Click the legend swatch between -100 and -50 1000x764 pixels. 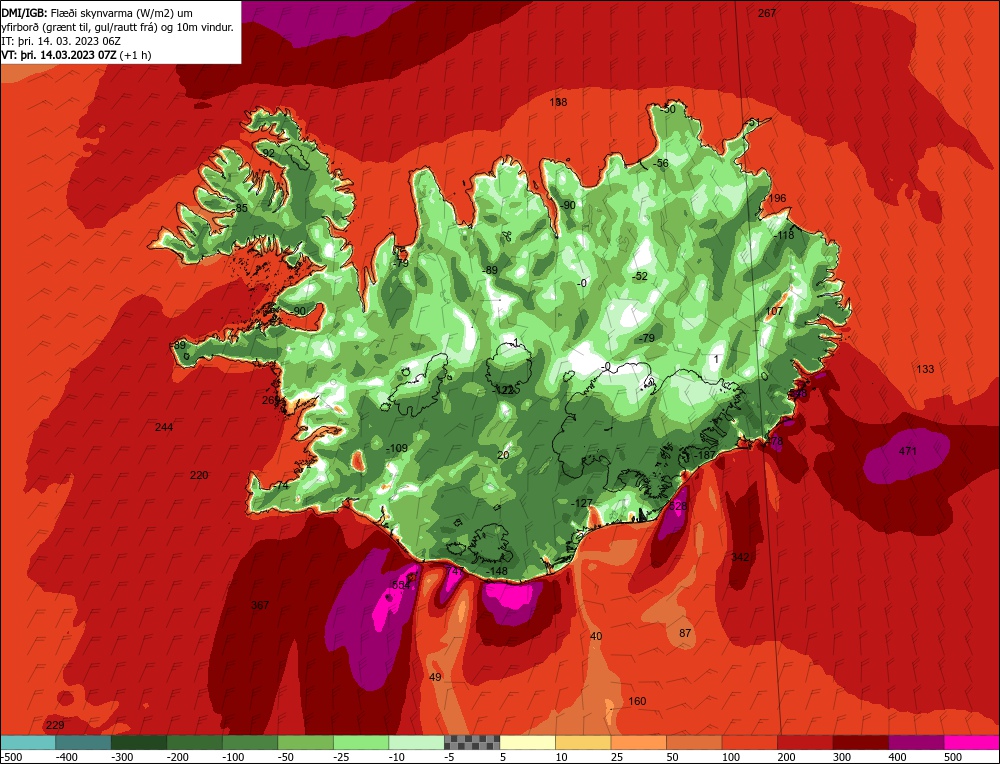pos(250,742)
